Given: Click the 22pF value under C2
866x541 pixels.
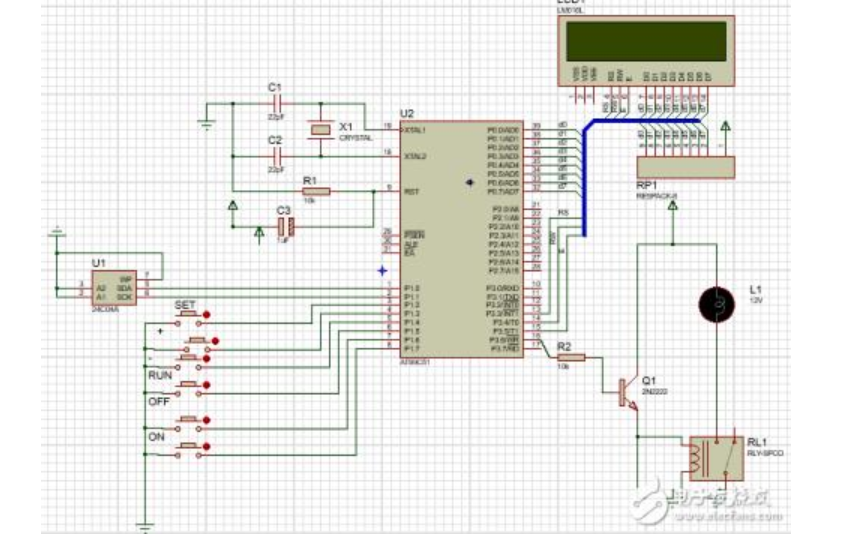Looking at the screenshot, I should [x=276, y=170].
